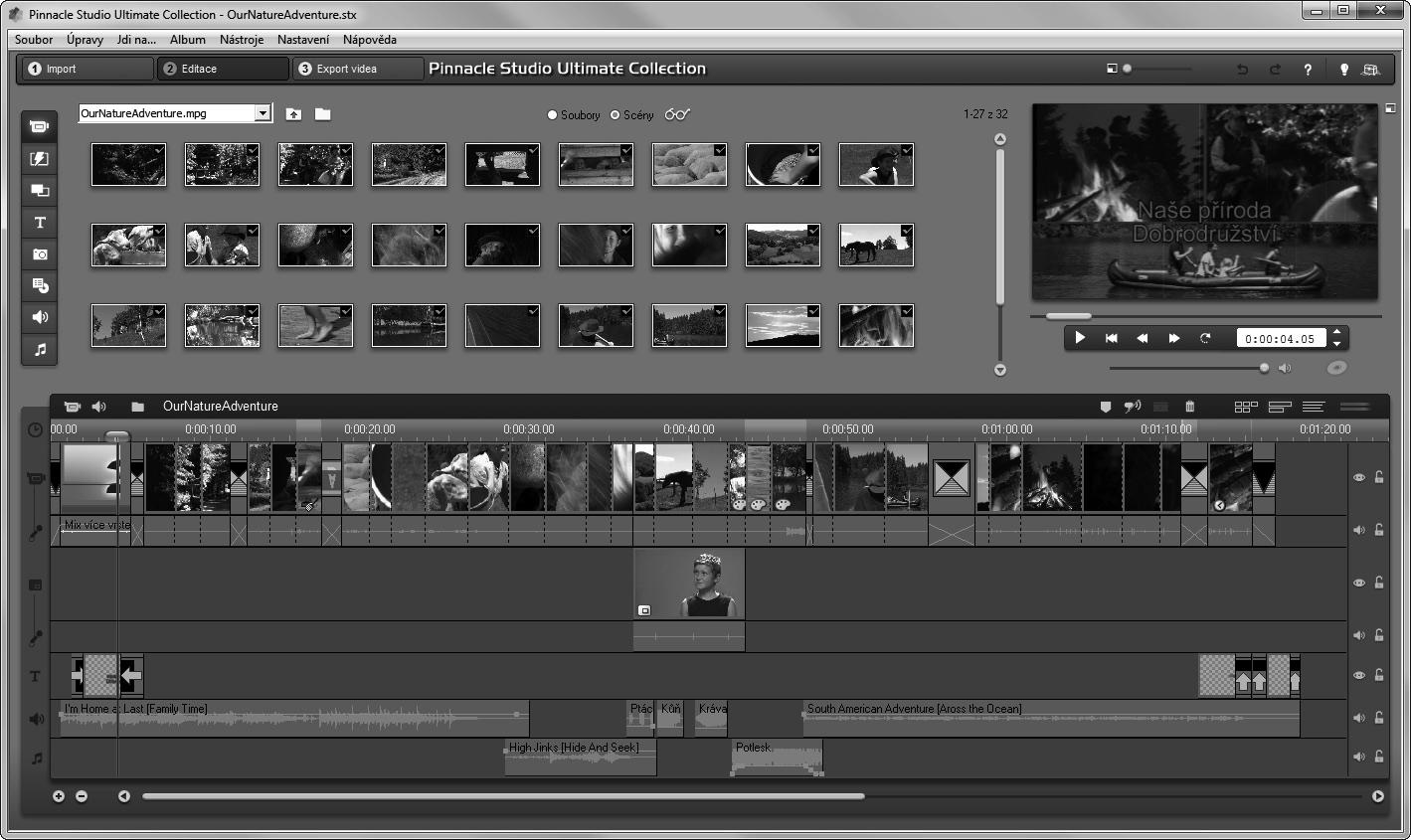This screenshot has height=840, width=1411.
Task: Open the Nápověda menu
Action: click(x=370, y=40)
